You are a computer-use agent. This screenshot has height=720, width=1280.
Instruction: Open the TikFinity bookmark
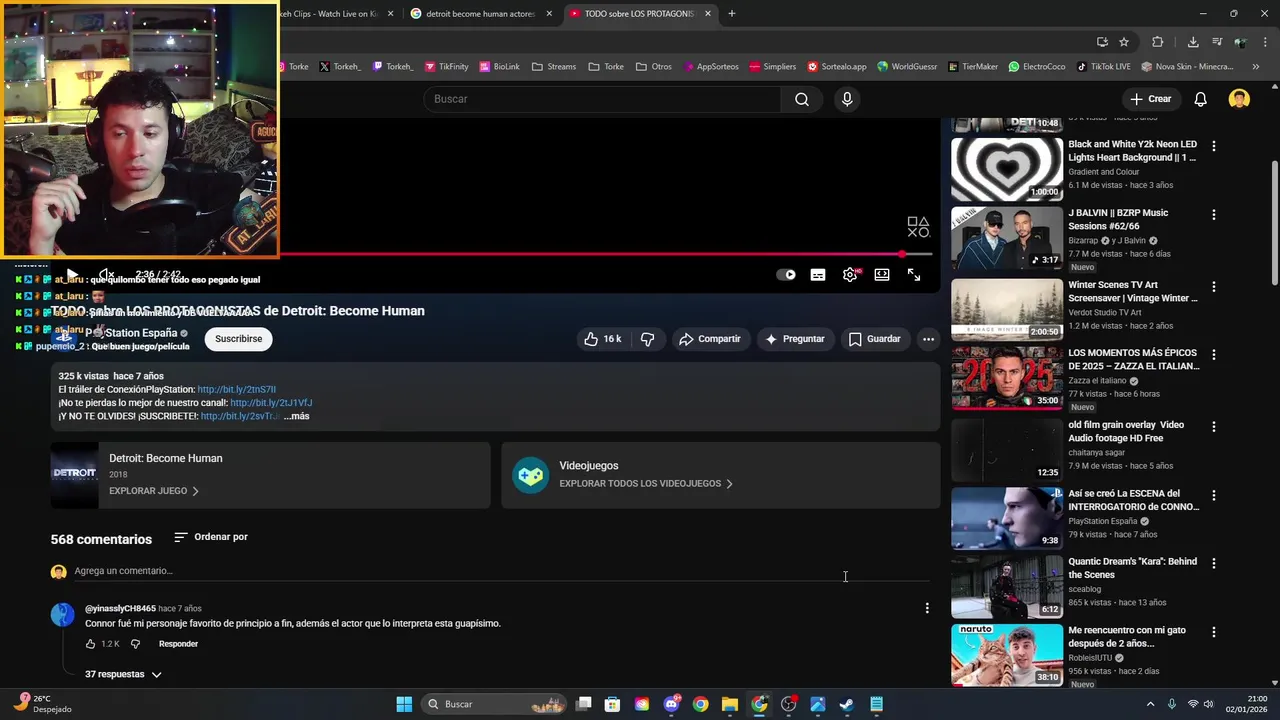pos(446,67)
